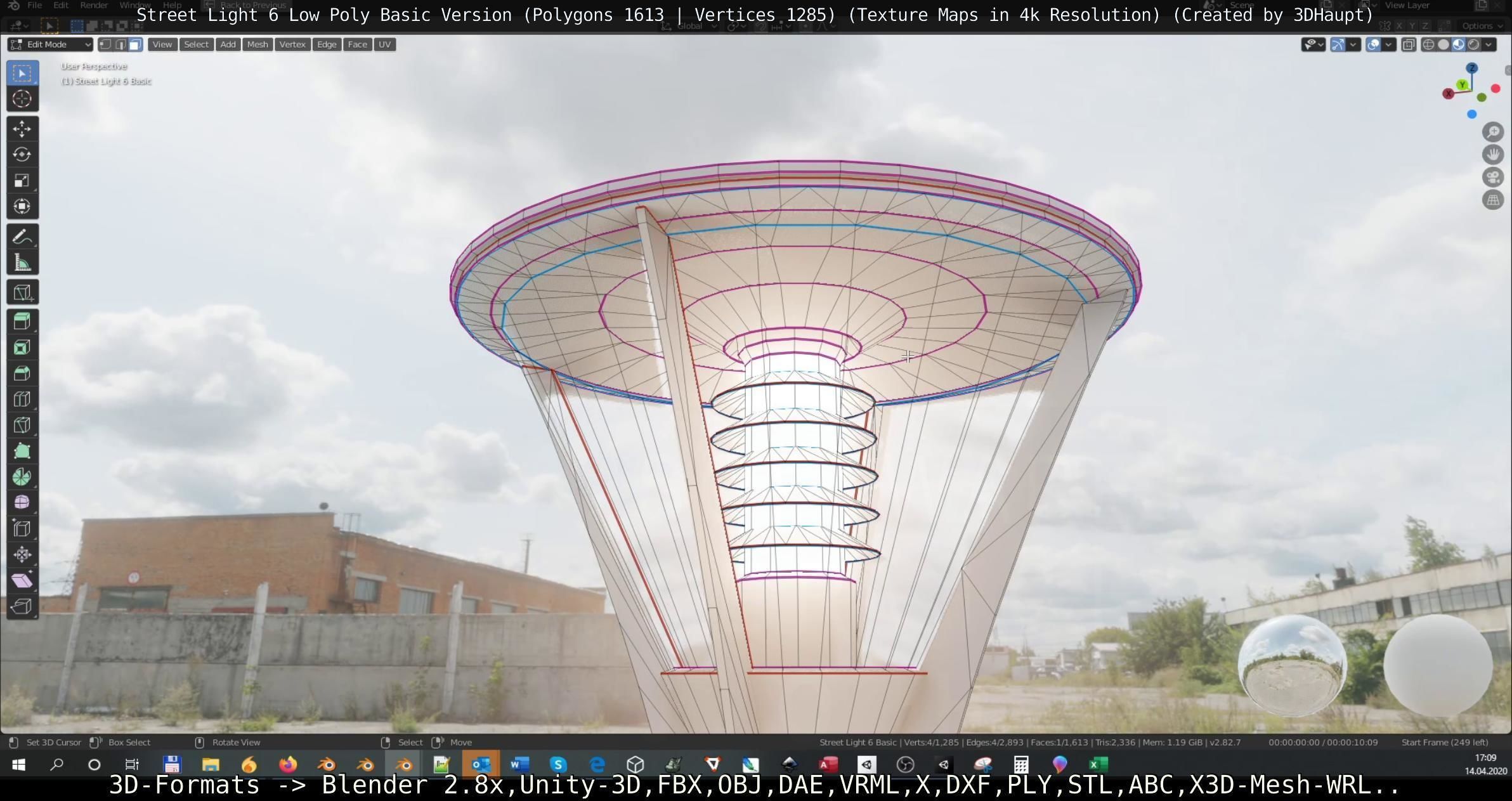Click the Vertex menu button

[x=292, y=44]
